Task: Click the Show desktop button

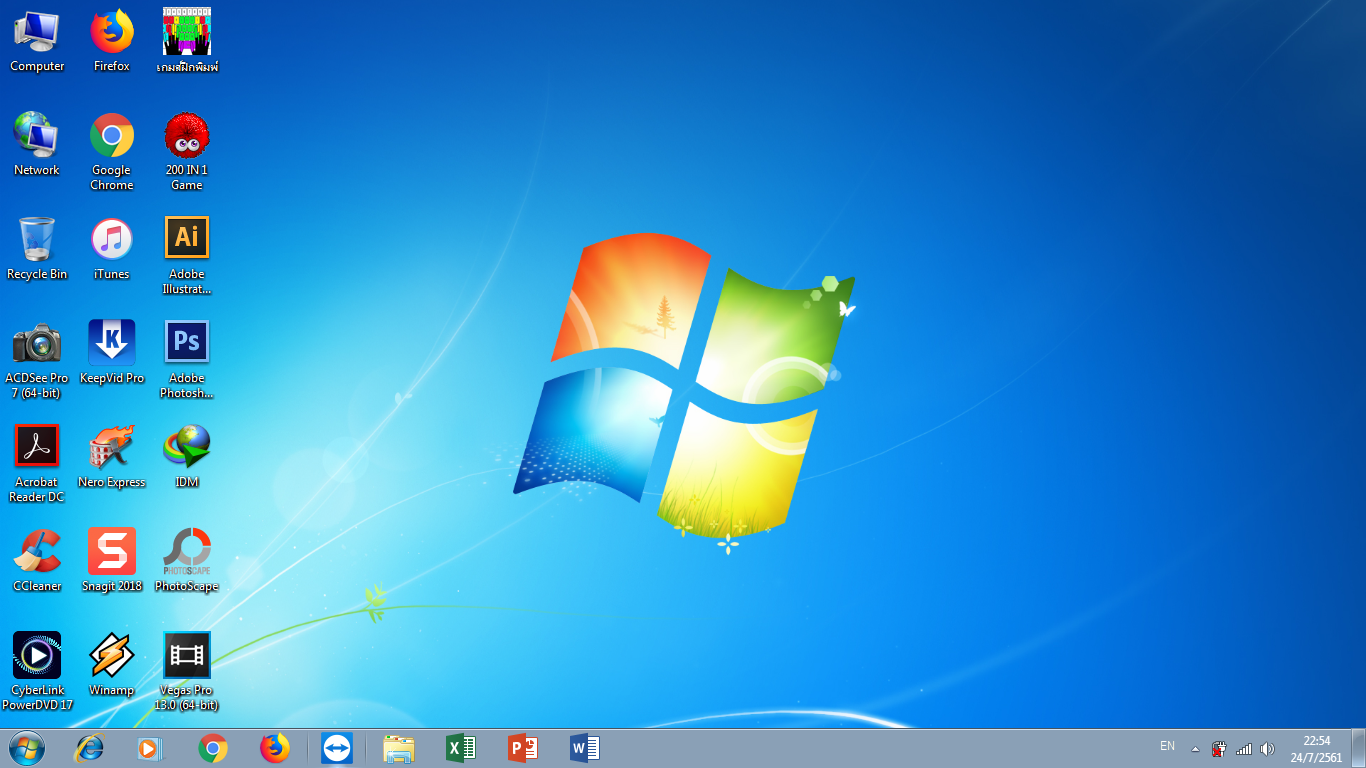Action: 1358,748
